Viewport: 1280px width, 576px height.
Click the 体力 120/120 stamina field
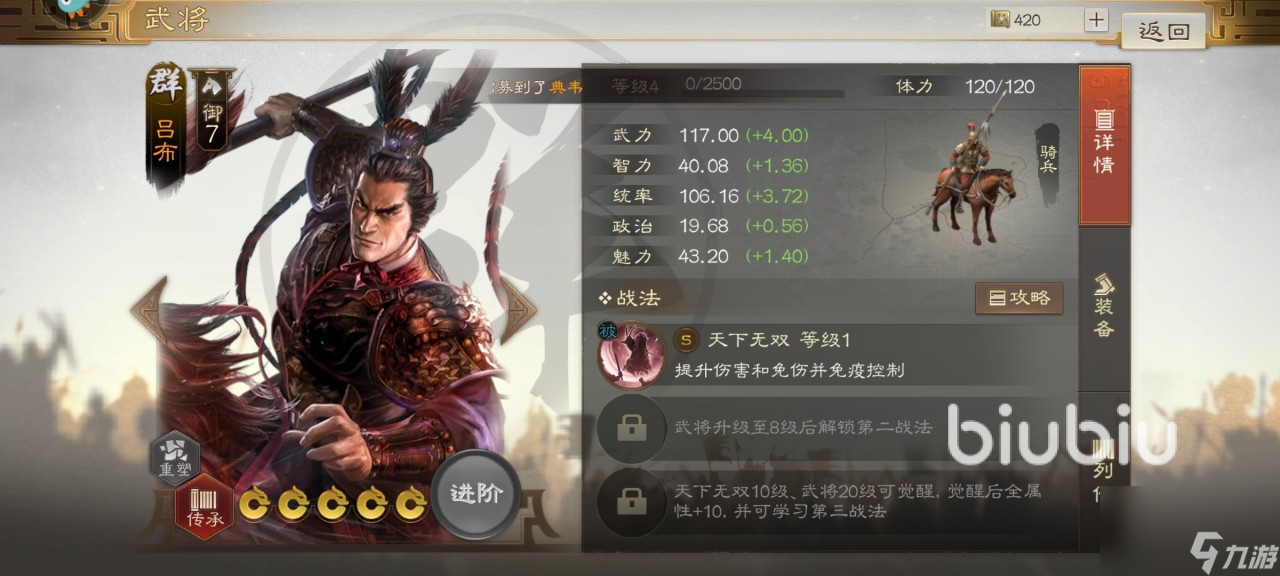[x=966, y=86]
